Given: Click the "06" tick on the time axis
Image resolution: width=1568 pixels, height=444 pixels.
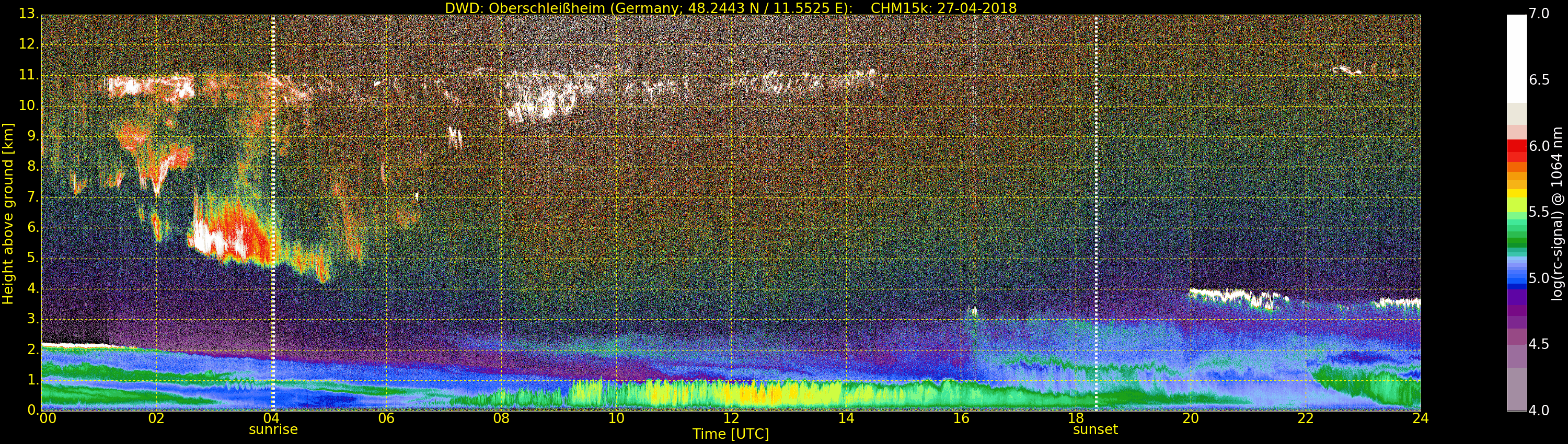Looking at the screenshot, I should point(387,418).
